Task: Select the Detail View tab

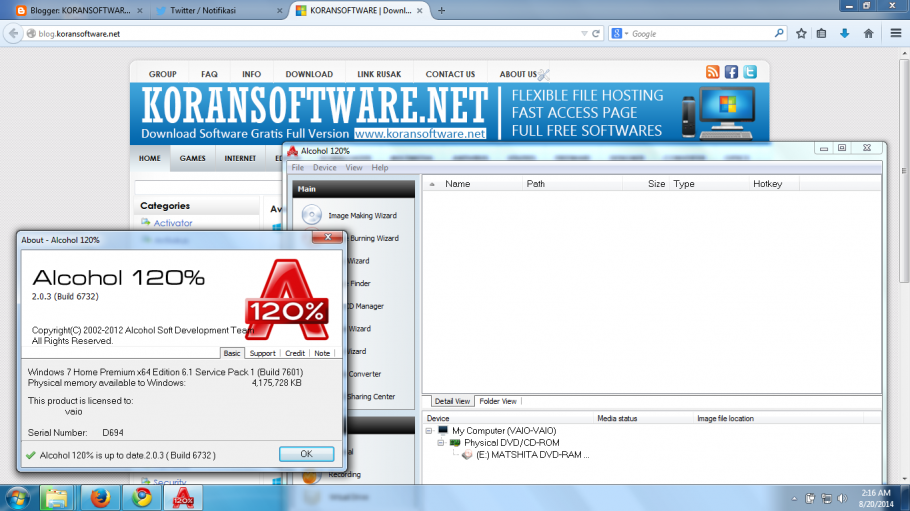Action: point(452,401)
